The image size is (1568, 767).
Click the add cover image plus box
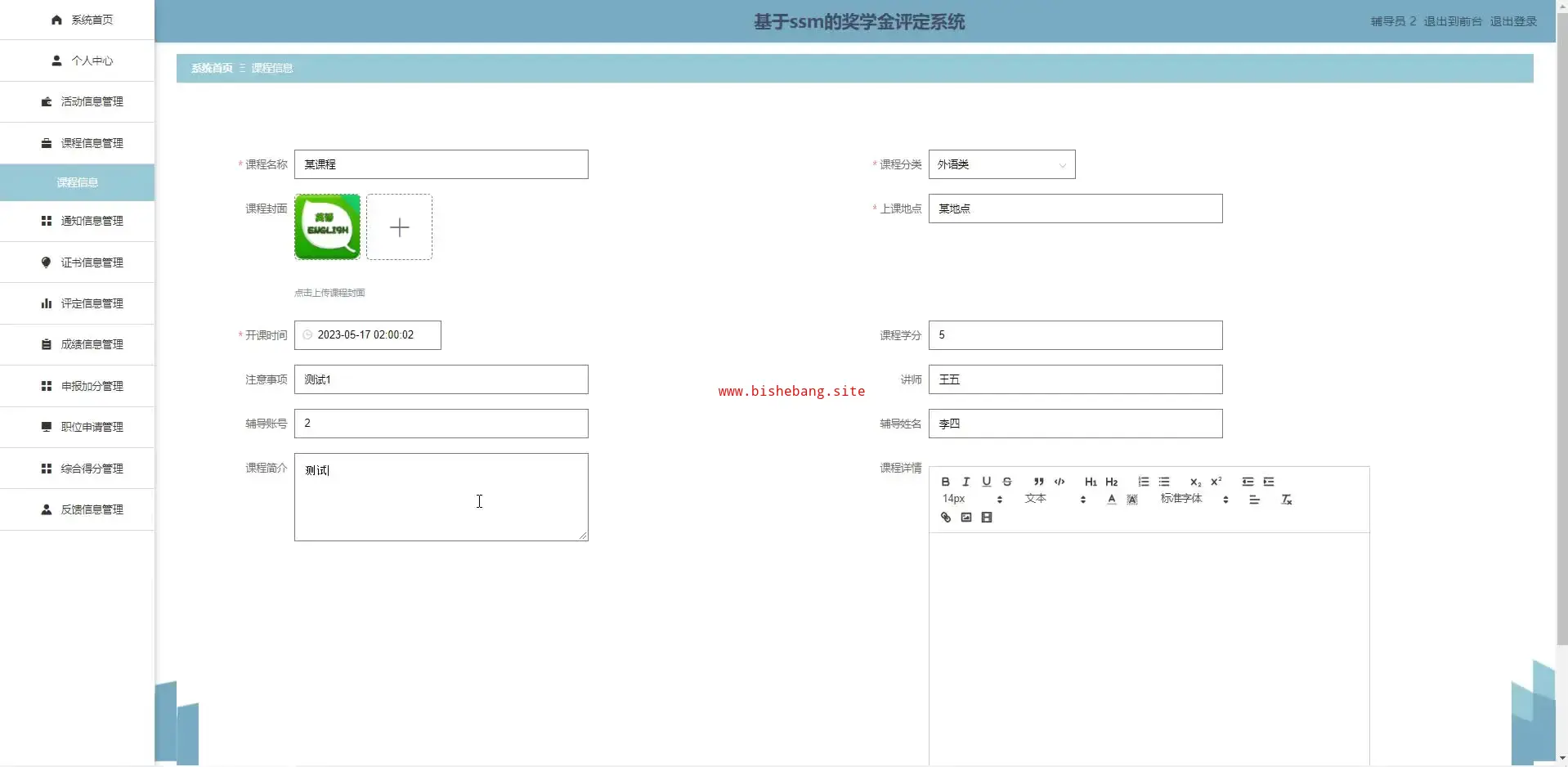click(399, 227)
